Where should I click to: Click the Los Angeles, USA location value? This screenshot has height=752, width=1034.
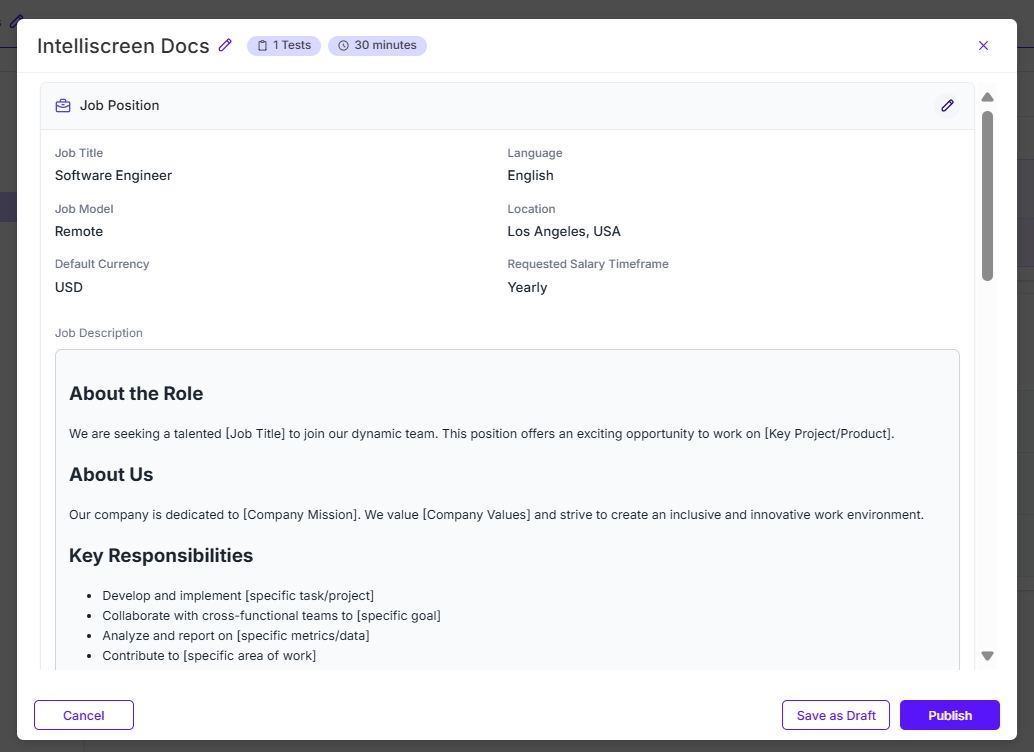(x=564, y=232)
